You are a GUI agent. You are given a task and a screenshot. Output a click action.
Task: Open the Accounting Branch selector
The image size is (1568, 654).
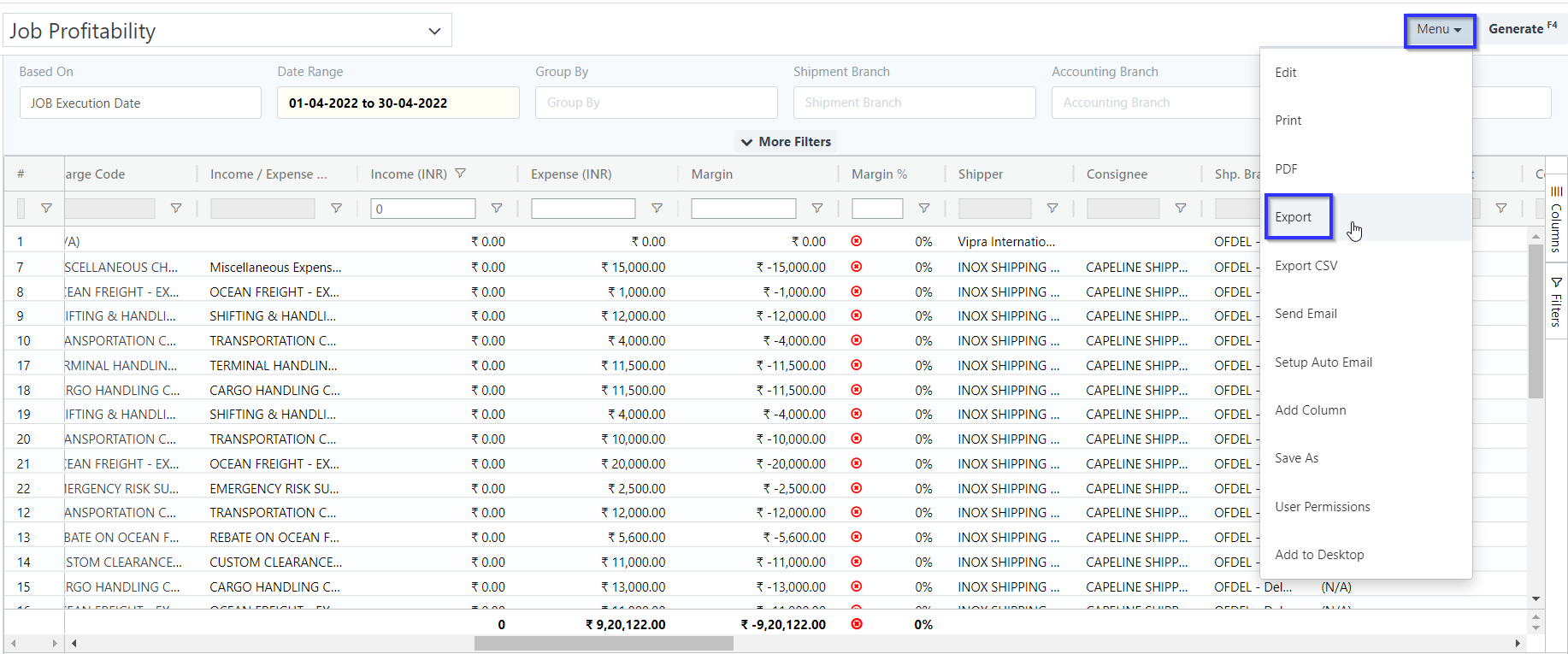[1156, 103]
